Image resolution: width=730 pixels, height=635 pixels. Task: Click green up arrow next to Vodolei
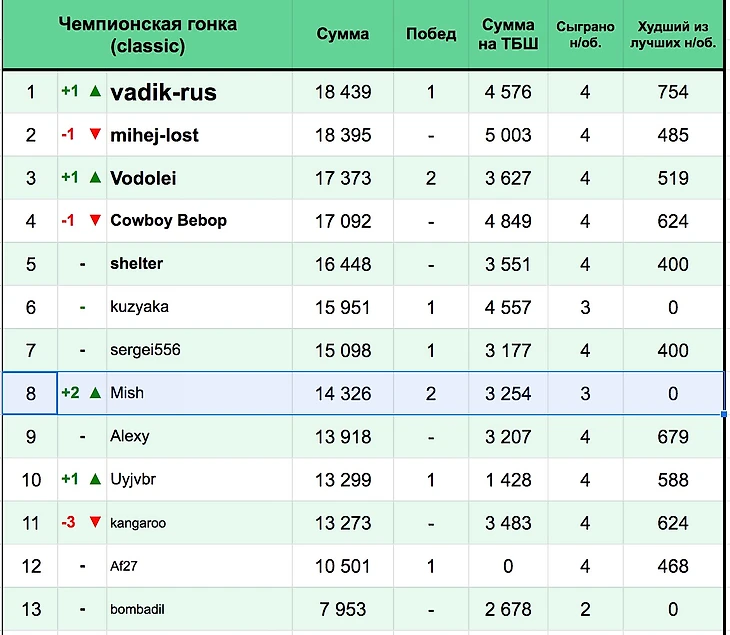point(95,177)
